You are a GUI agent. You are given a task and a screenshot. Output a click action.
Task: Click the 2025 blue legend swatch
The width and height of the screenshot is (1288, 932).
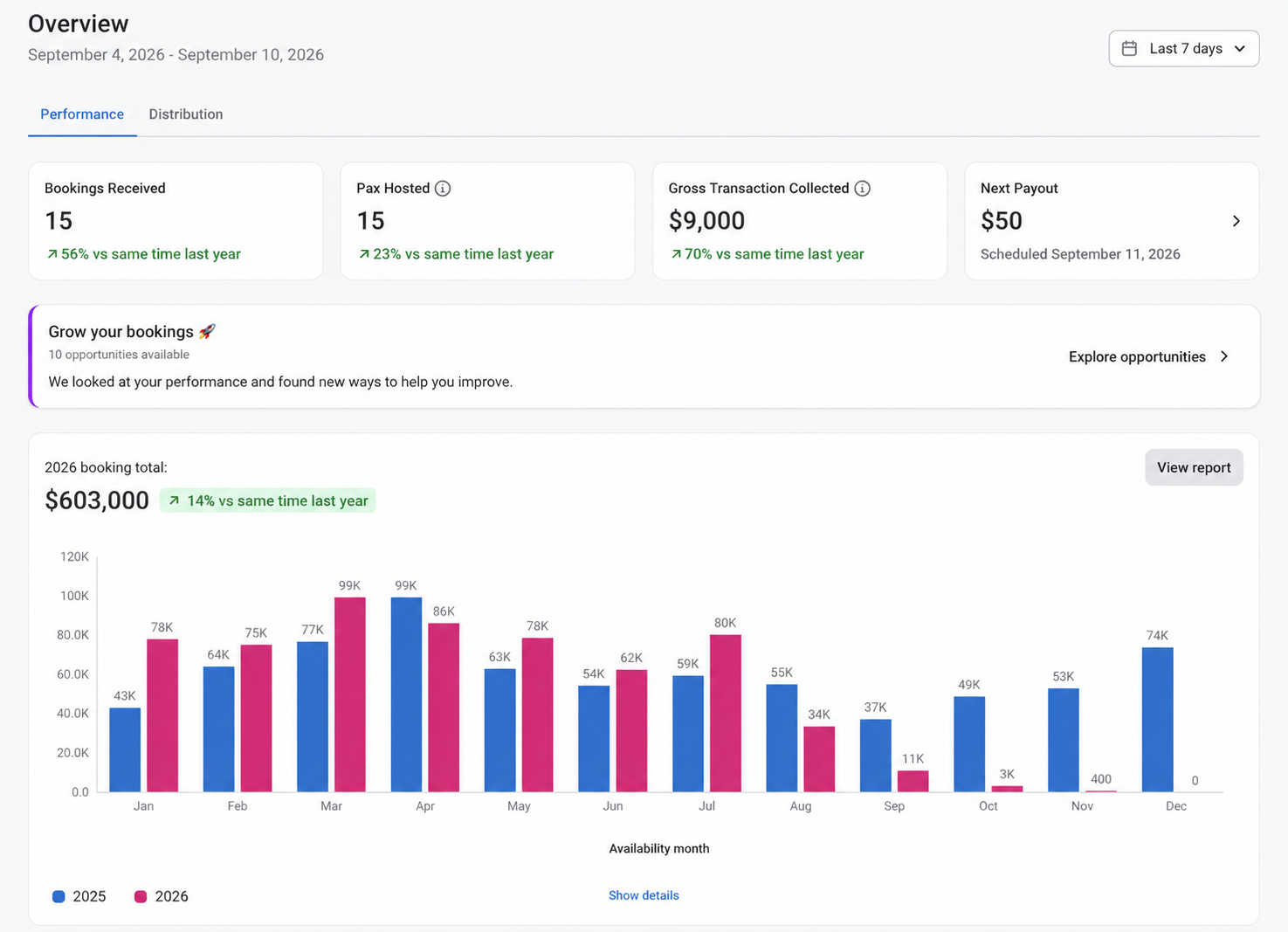[x=59, y=897]
